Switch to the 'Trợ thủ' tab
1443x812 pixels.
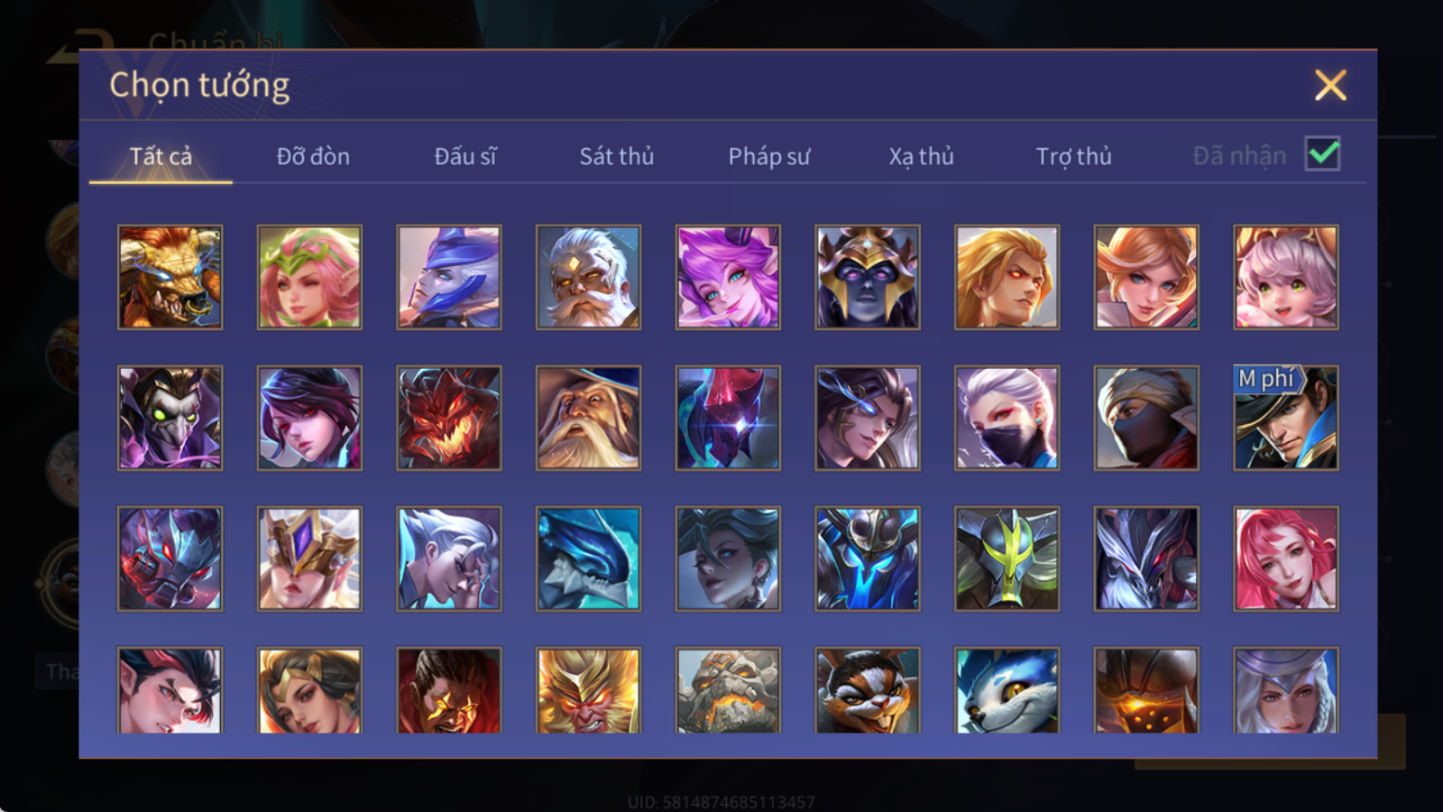(1074, 156)
